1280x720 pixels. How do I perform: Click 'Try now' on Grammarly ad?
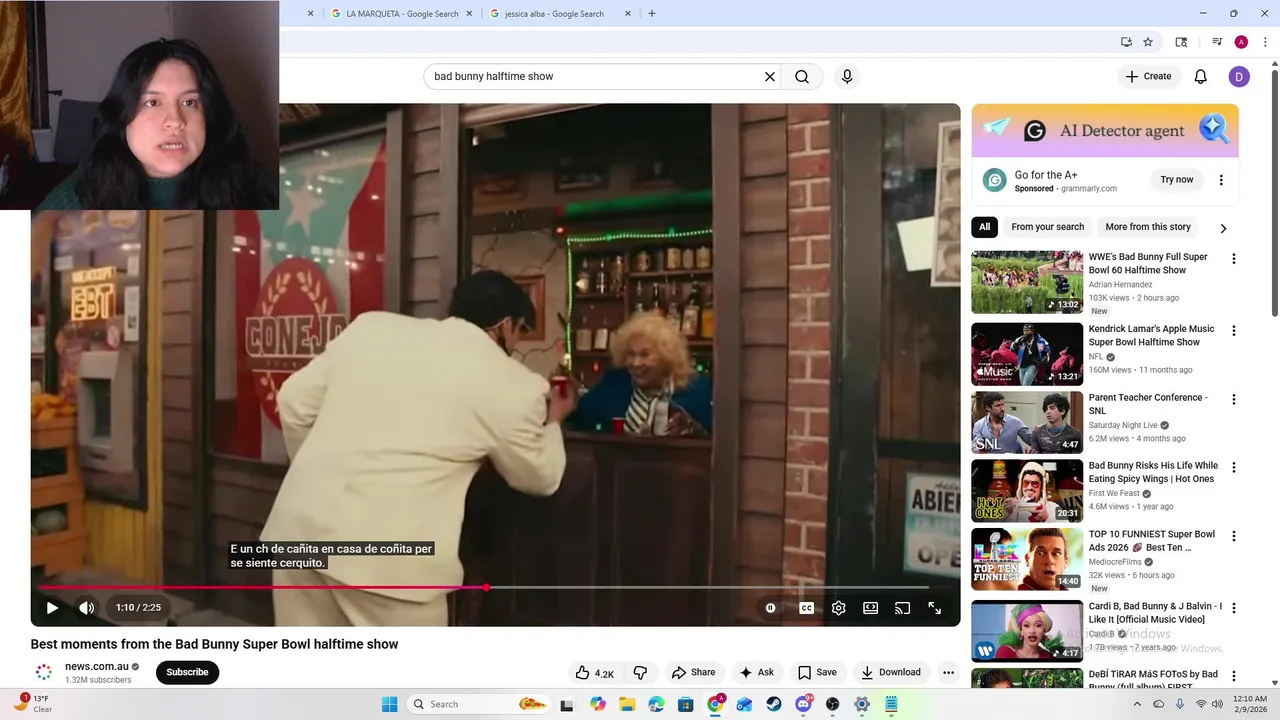1177,180
